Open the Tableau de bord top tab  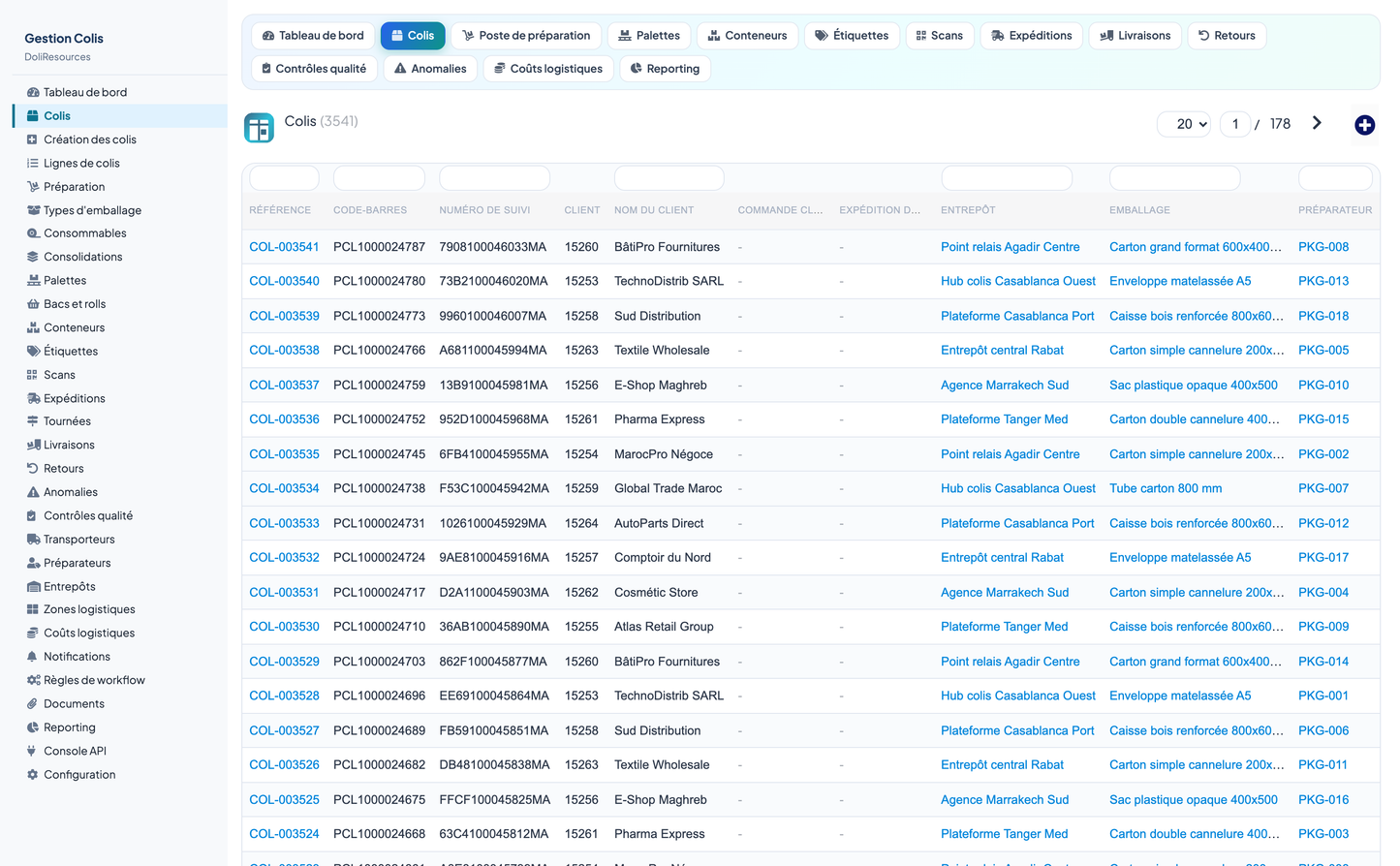pyautogui.click(x=313, y=36)
